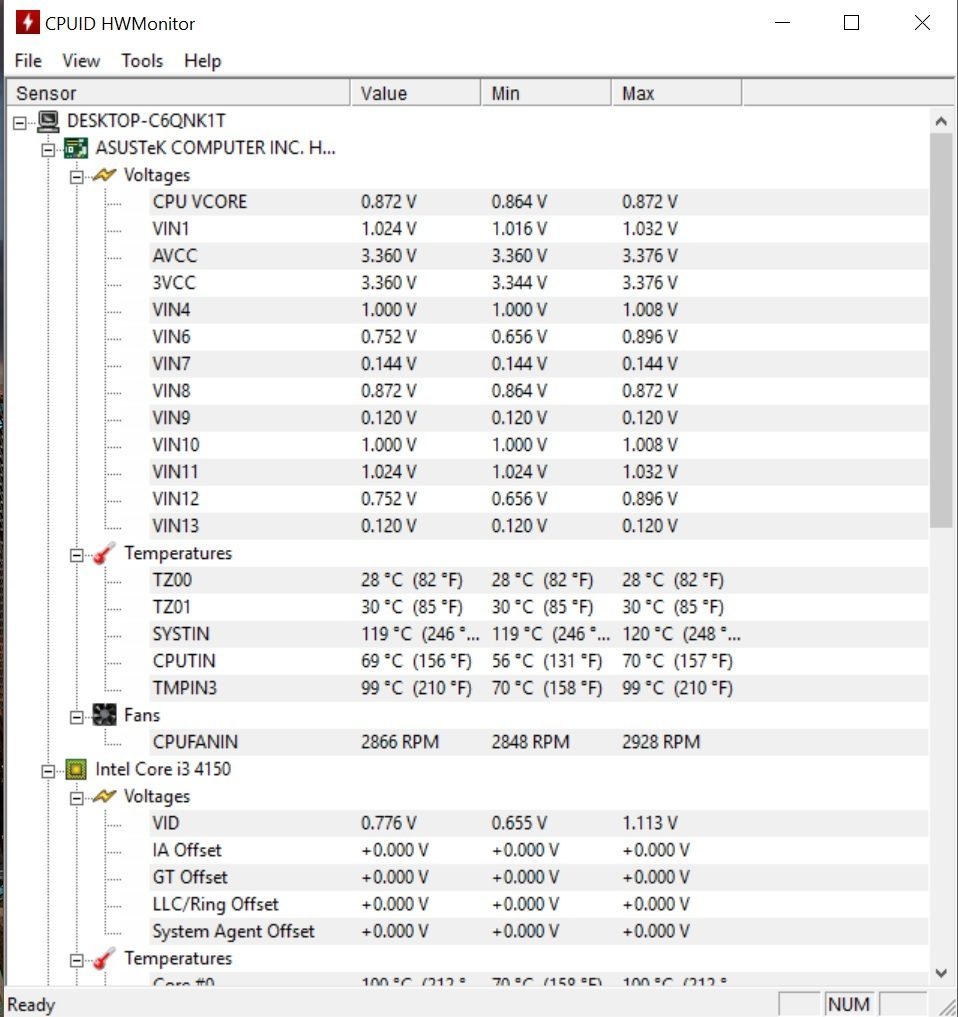This screenshot has width=958, height=1017.
Task: Click the Value column header
Action: [x=415, y=93]
